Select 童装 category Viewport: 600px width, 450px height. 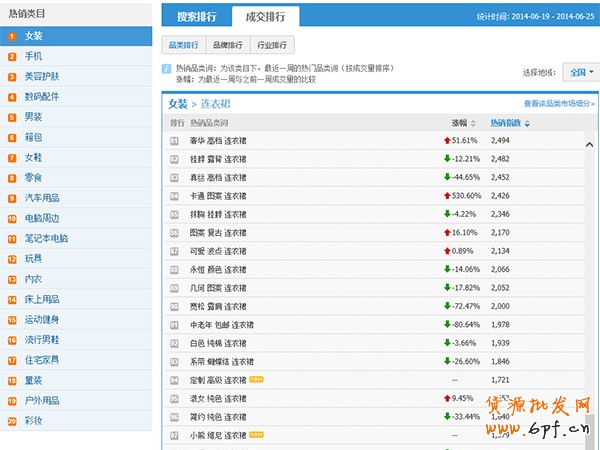(x=76, y=381)
